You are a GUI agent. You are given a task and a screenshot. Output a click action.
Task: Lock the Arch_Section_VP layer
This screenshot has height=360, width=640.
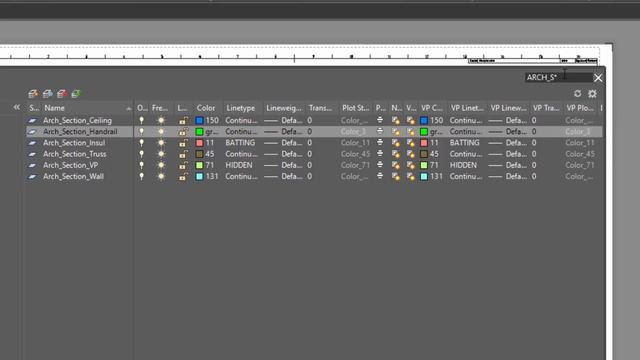pos(183,165)
